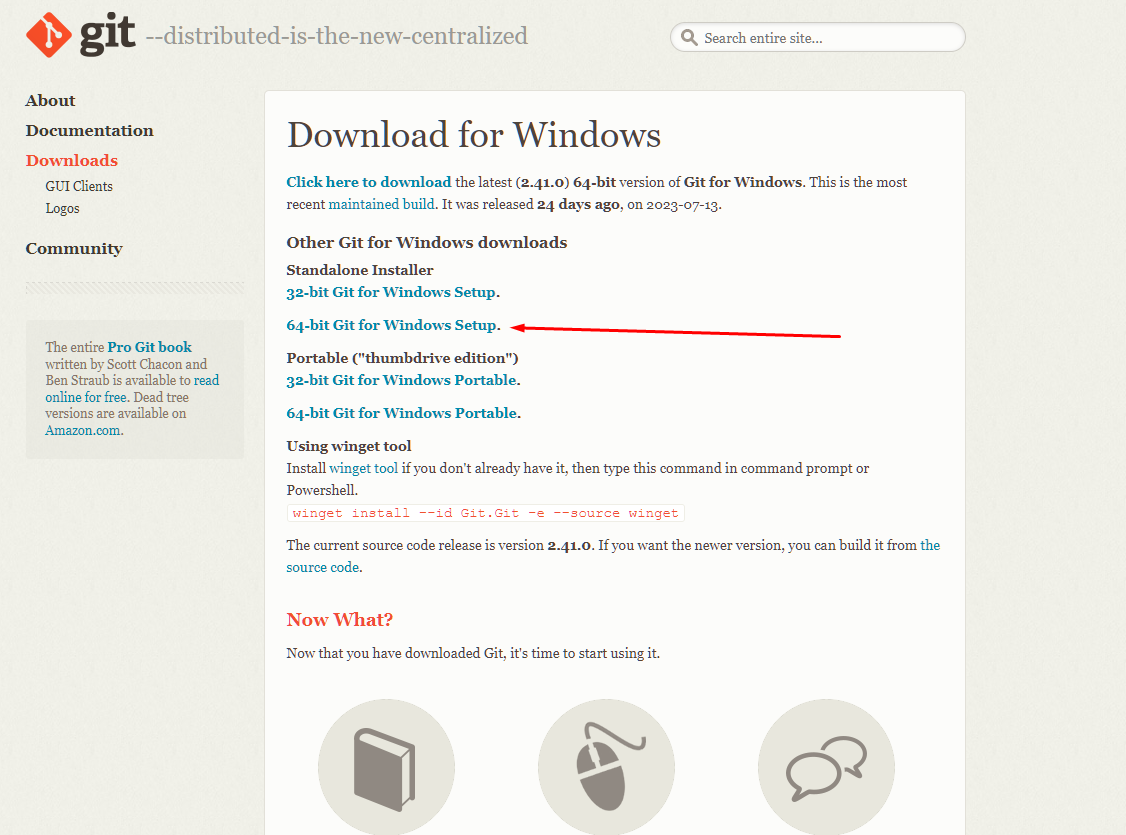Open the Community section

click(x=74, y=248)
